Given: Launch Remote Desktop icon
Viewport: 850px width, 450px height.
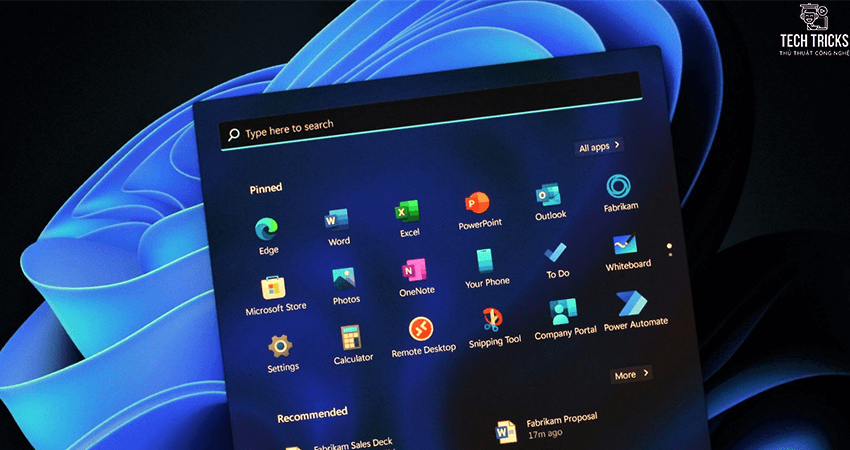Looking at the screenshot, I should pyautogui.click(x=421, y=329).
